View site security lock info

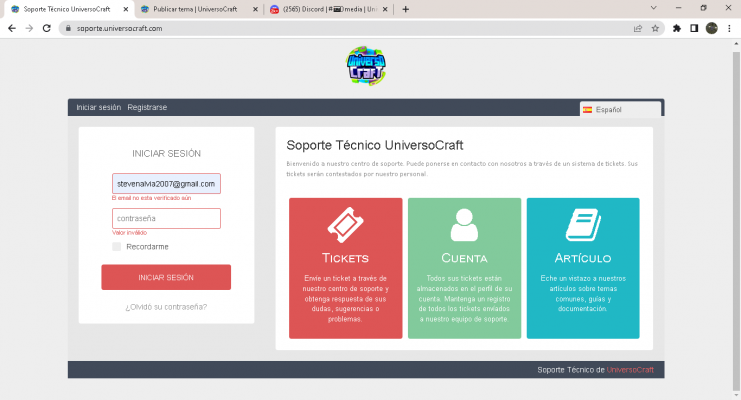68,28
